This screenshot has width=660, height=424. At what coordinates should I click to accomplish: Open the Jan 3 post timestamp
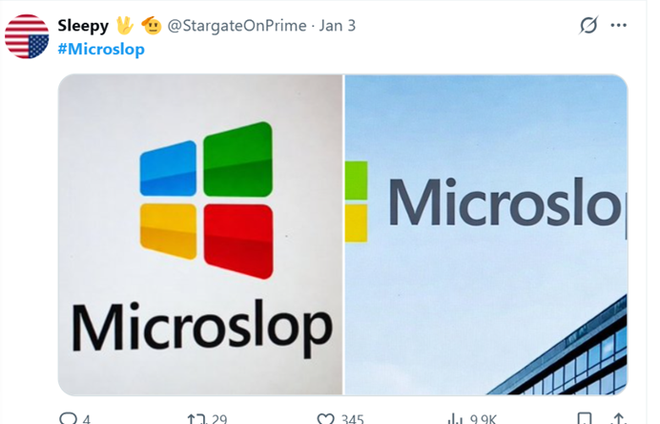tap(337, 25)
